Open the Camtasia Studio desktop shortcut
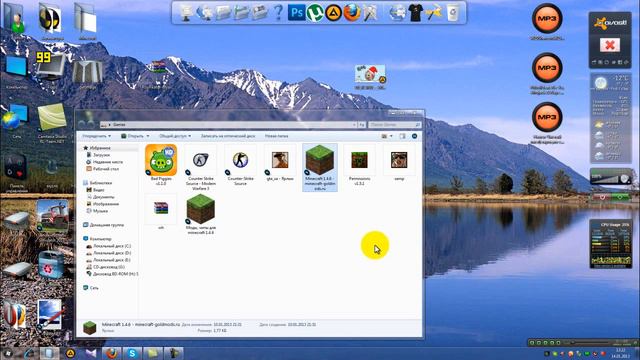The image size is (640, 360). (52, 123)
